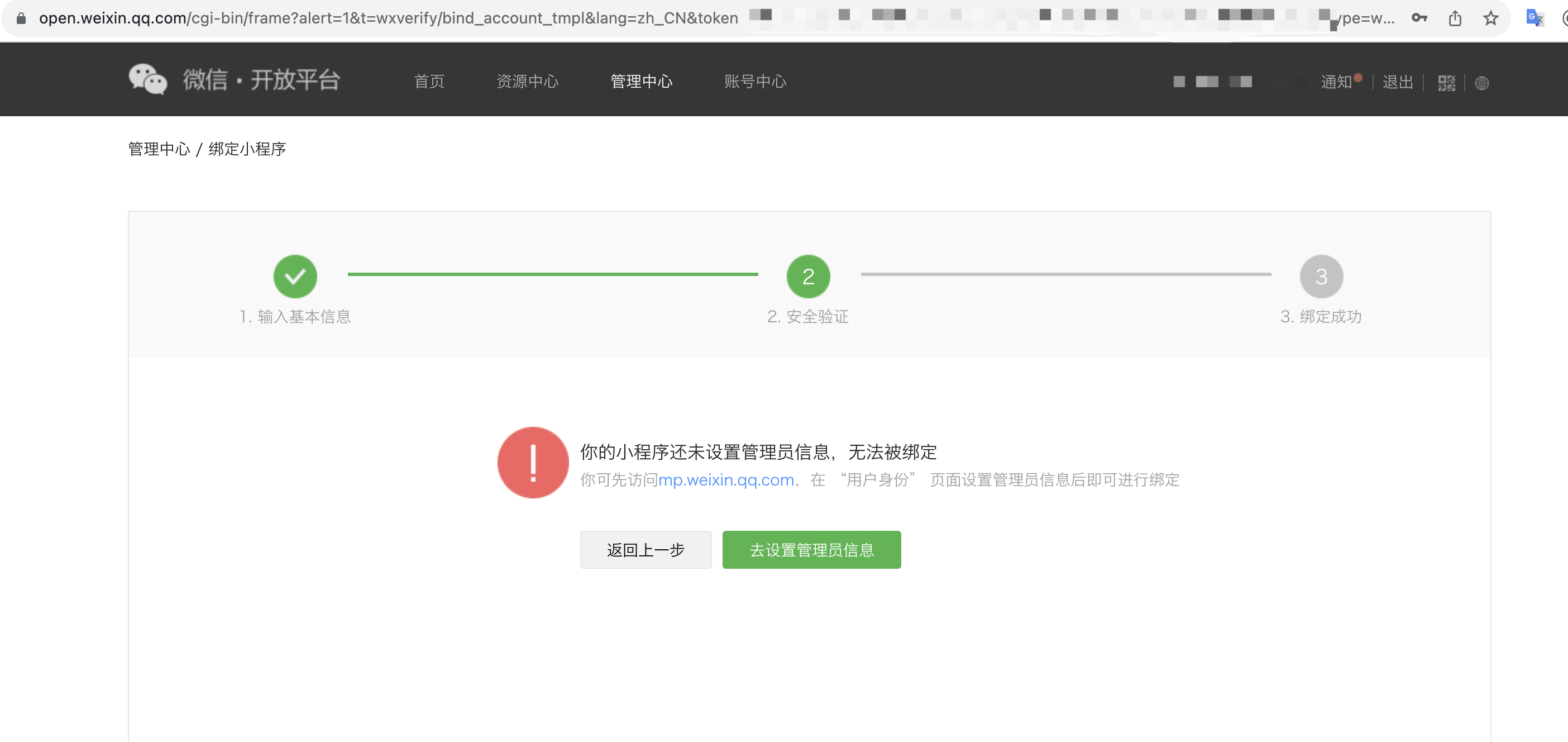Click the share page icon
This screenshot has height=742, width=1568.
click(1455, 18)
